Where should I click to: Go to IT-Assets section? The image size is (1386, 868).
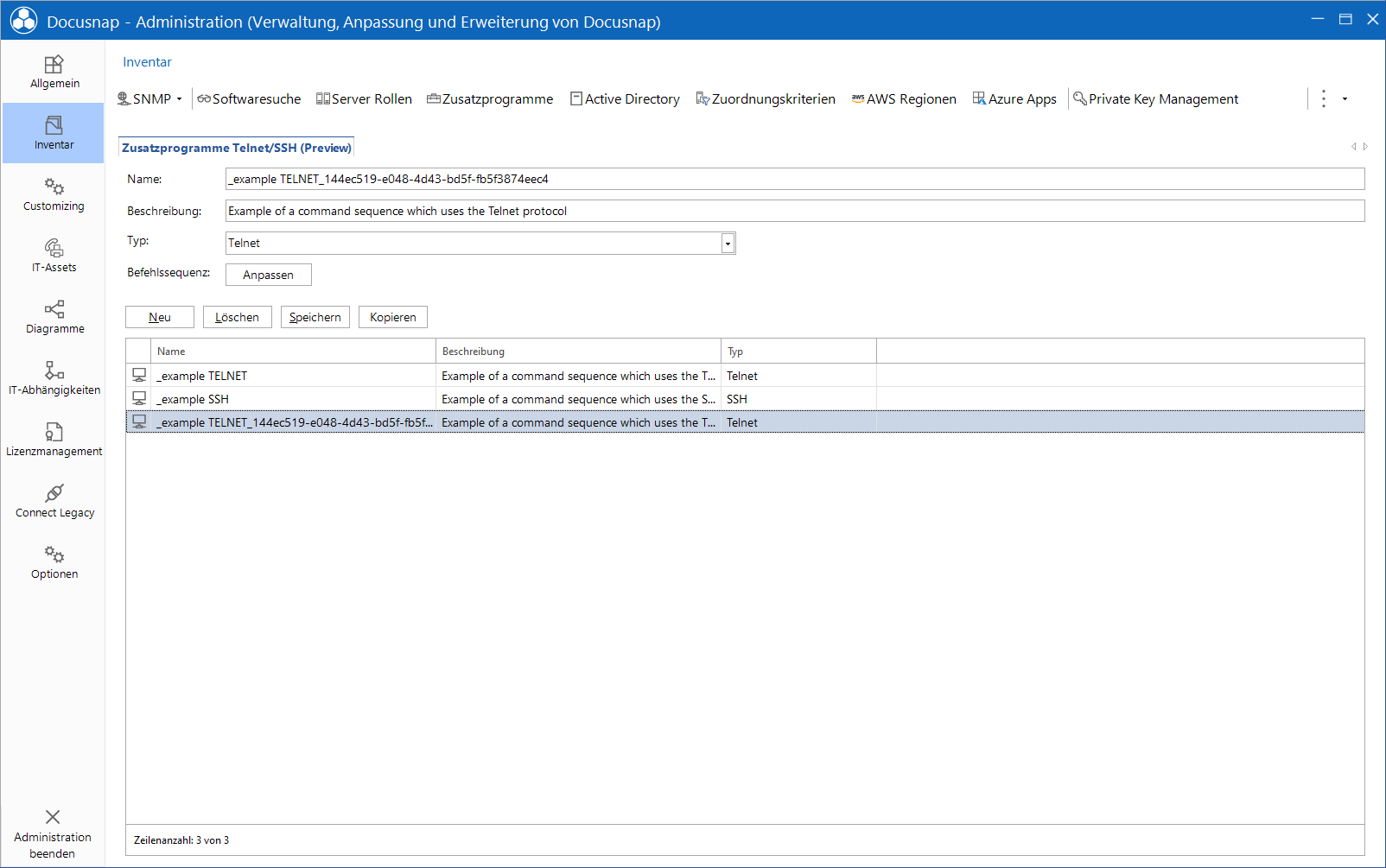[54, 256]
